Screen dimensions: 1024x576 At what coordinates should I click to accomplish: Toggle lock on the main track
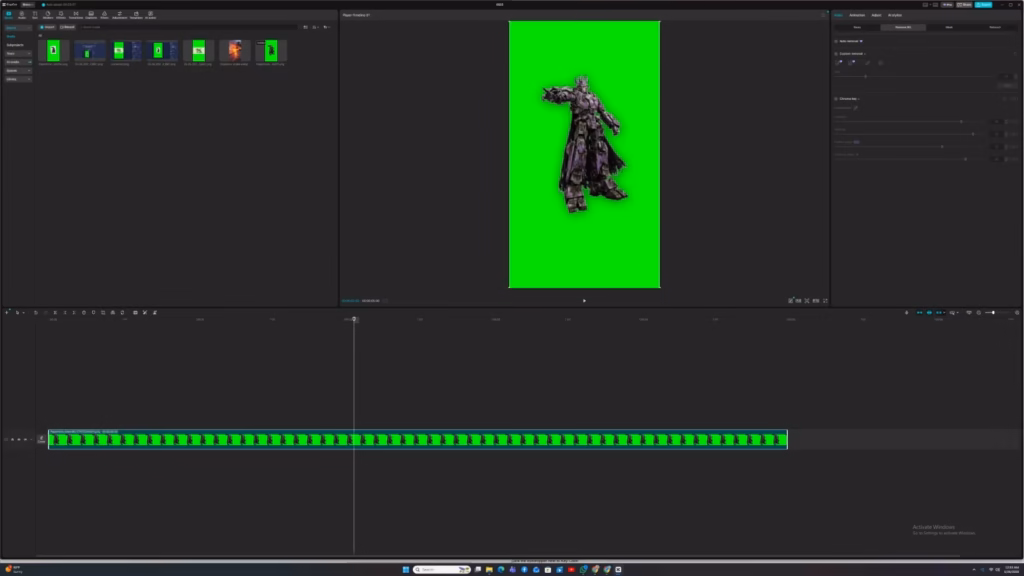pos(12,440)
